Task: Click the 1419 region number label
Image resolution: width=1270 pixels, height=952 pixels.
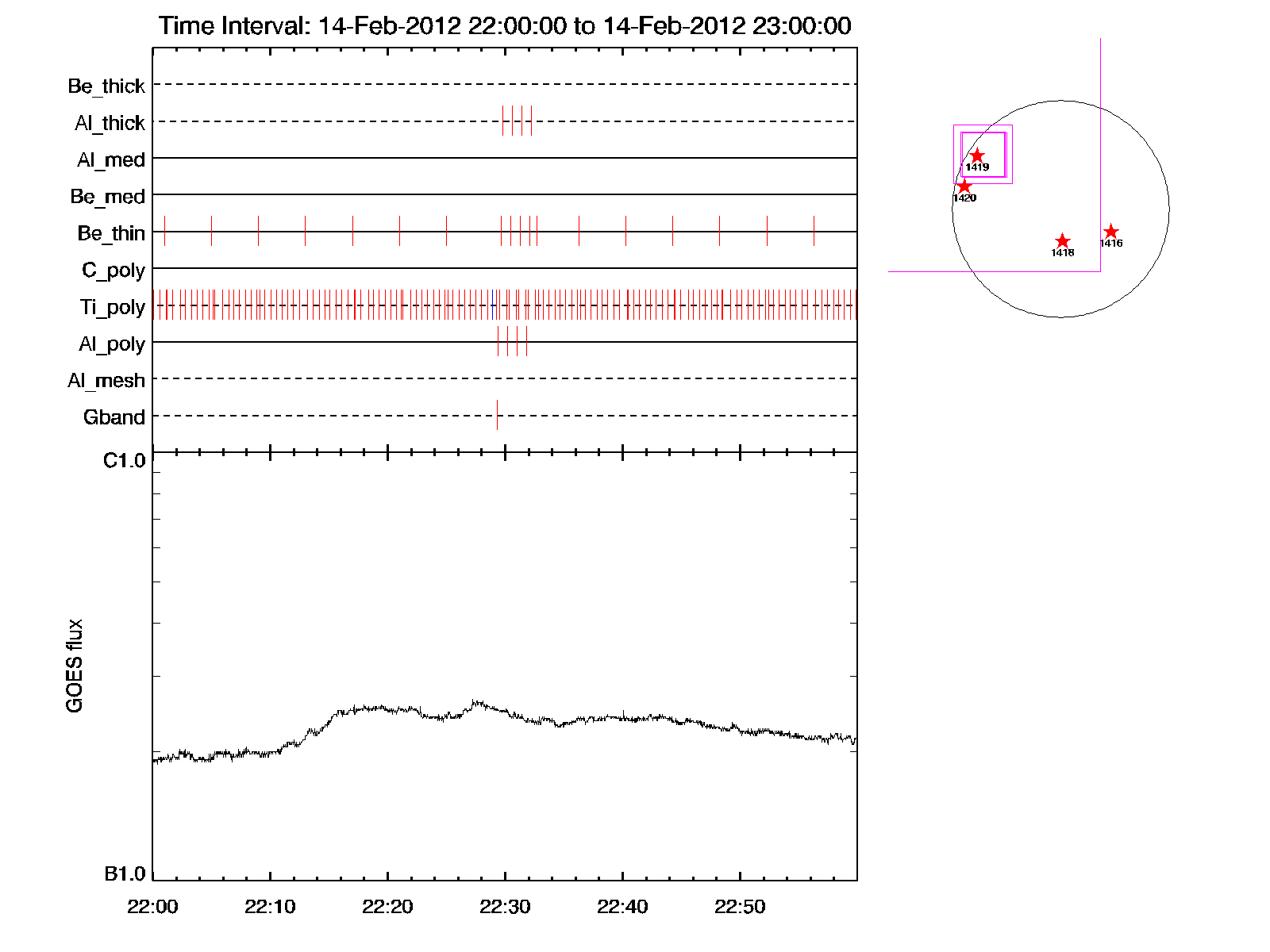Action: (977, 167)
